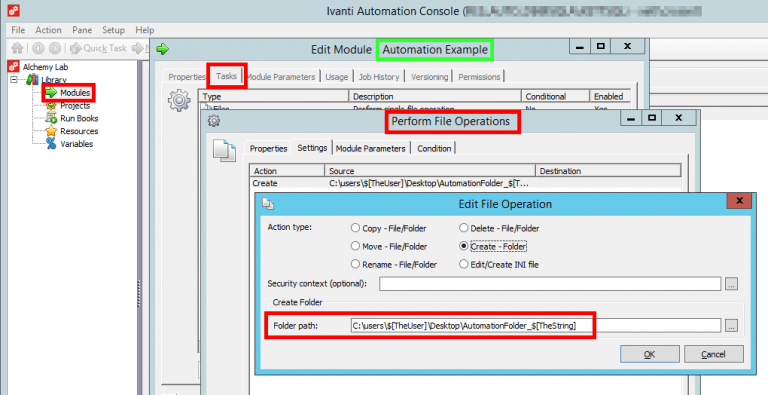The width and height of the screenshot is (768, 395).
Task: Open Versioning tab in Edit Module
Action: coord(430,77)
